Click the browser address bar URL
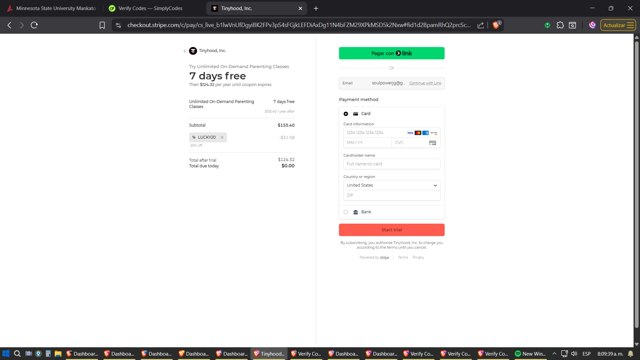 [x=298, y=25]
